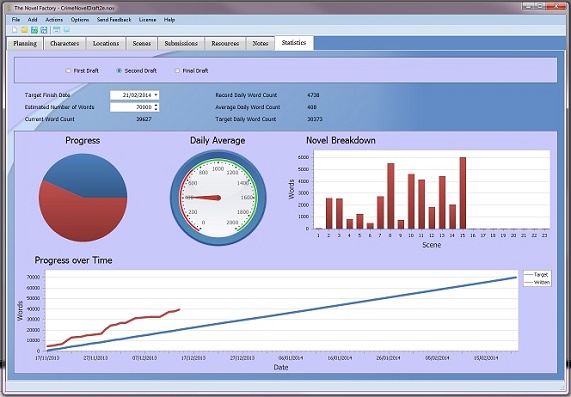Click Record Daily Word Count value 4738

pyautogui.click(x=313, y=95)
